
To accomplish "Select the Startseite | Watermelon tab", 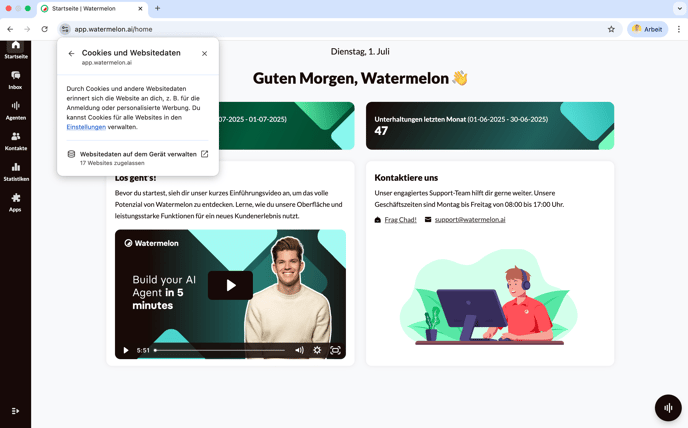I will pyautogui.click(x=92, y=8).
